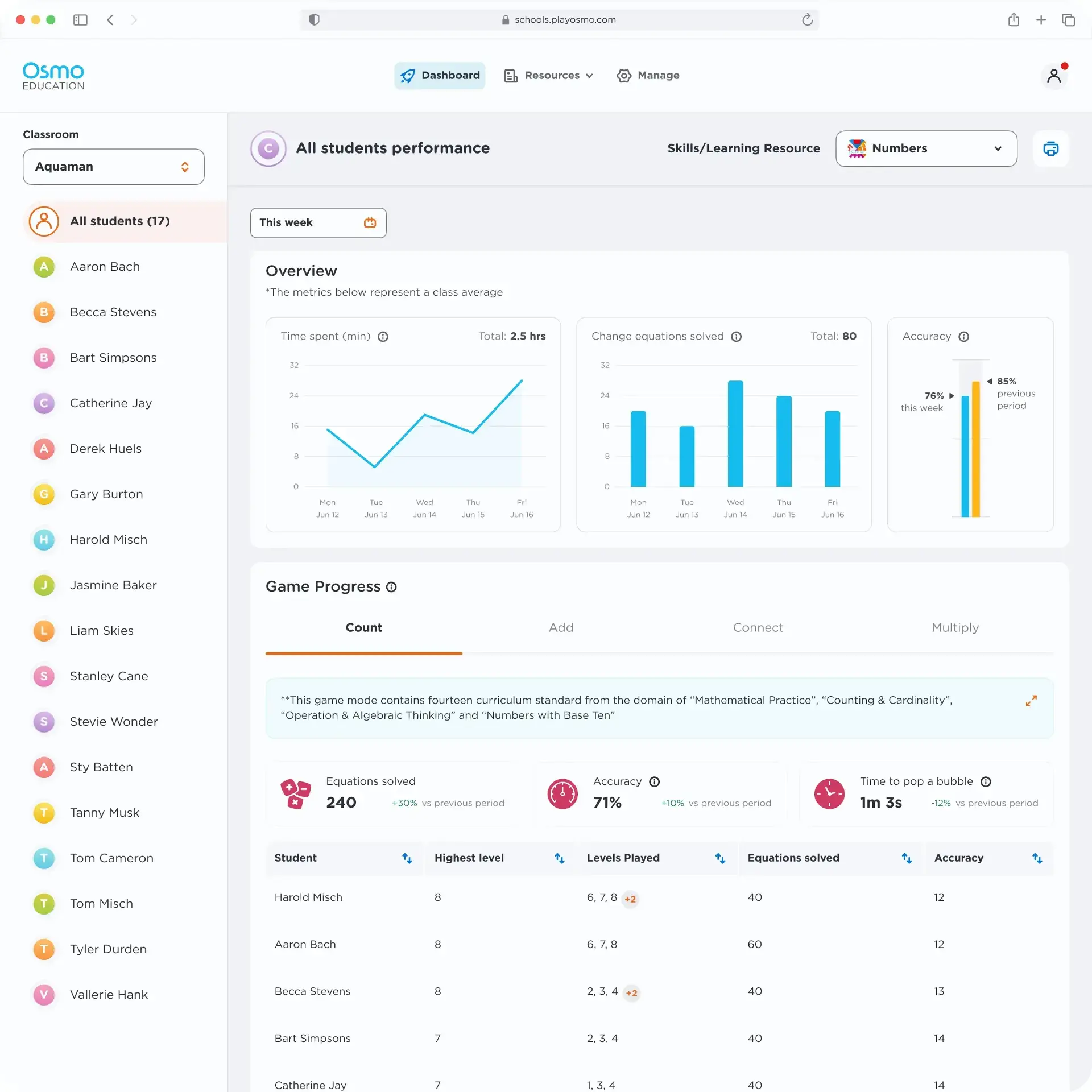This screenshot has height=1092, width=1092.
Task: Select student Aaron Bach in sidebar
Action: click(x=125, y=267)
